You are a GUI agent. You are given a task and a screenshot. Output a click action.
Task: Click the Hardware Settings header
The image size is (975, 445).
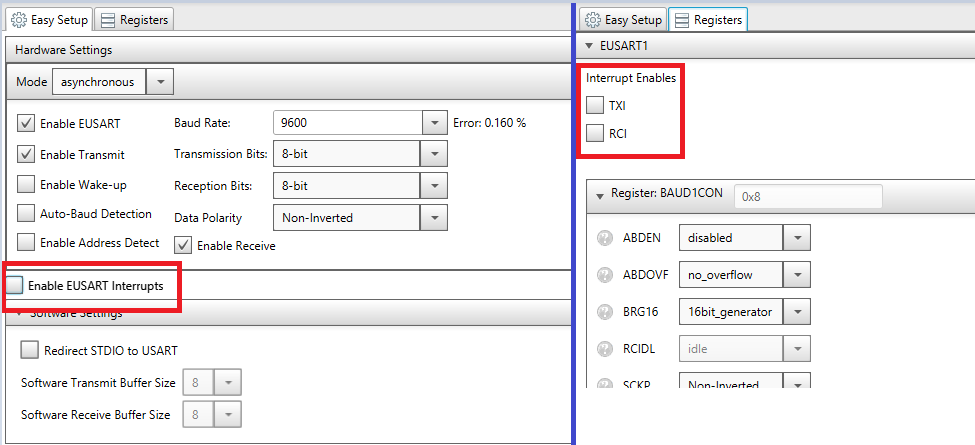point(289,50)
